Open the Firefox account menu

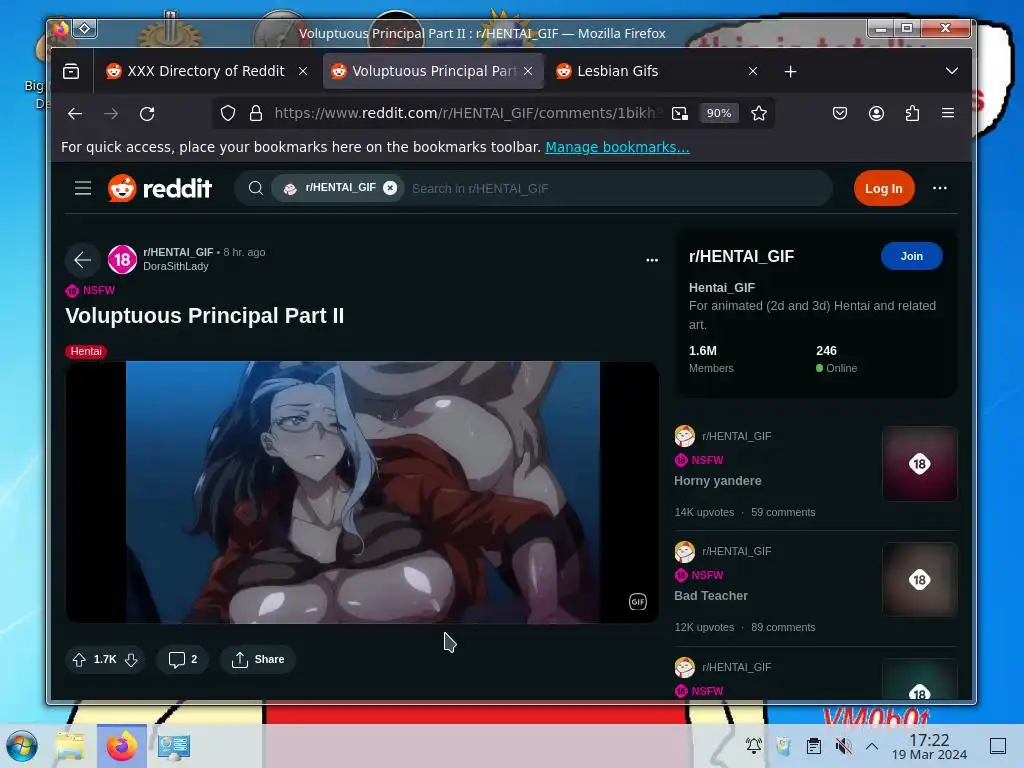click(876, 114)
